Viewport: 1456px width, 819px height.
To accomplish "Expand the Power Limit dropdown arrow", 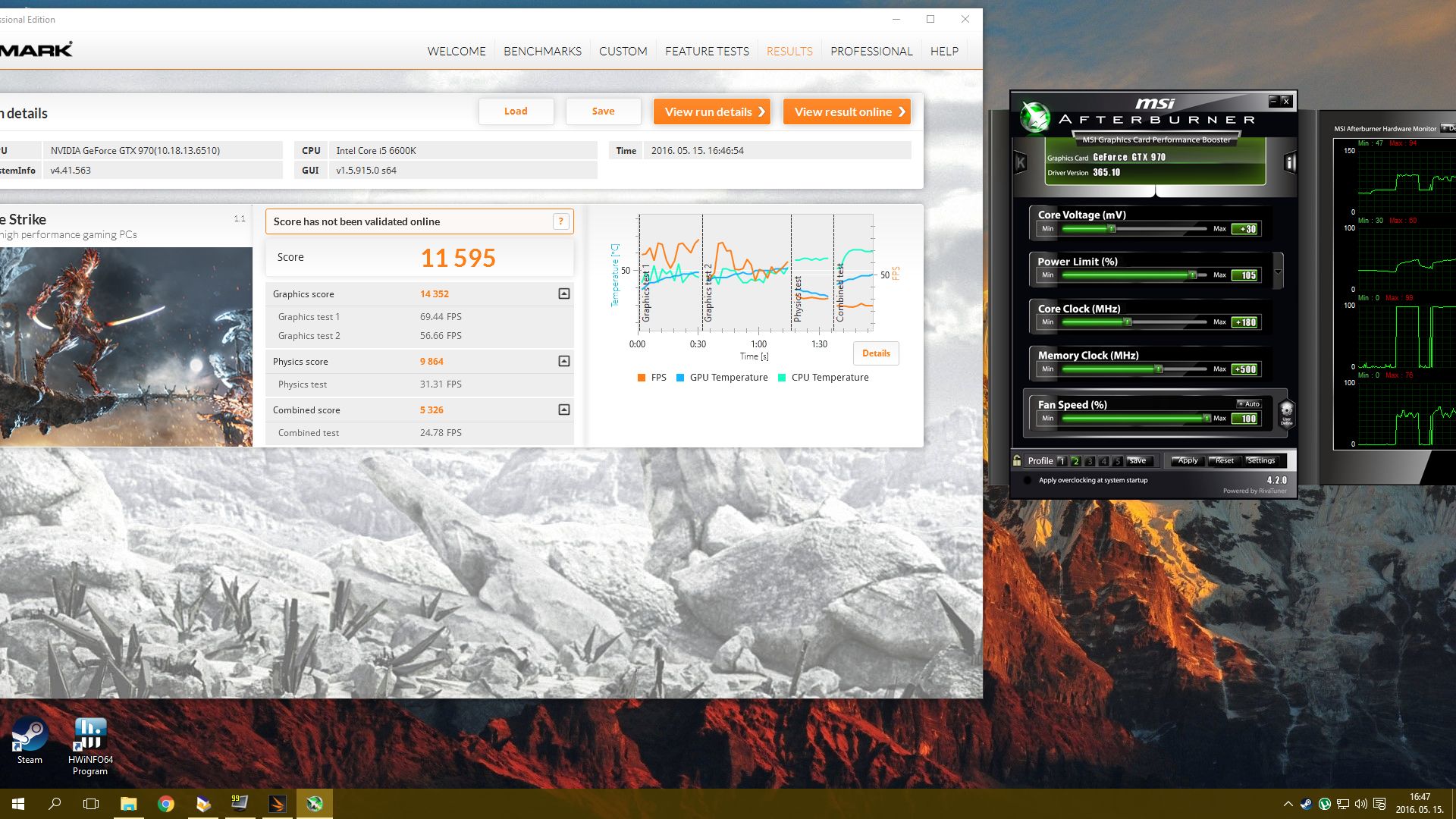I will pyautogui.click(x=1279, y=271).
